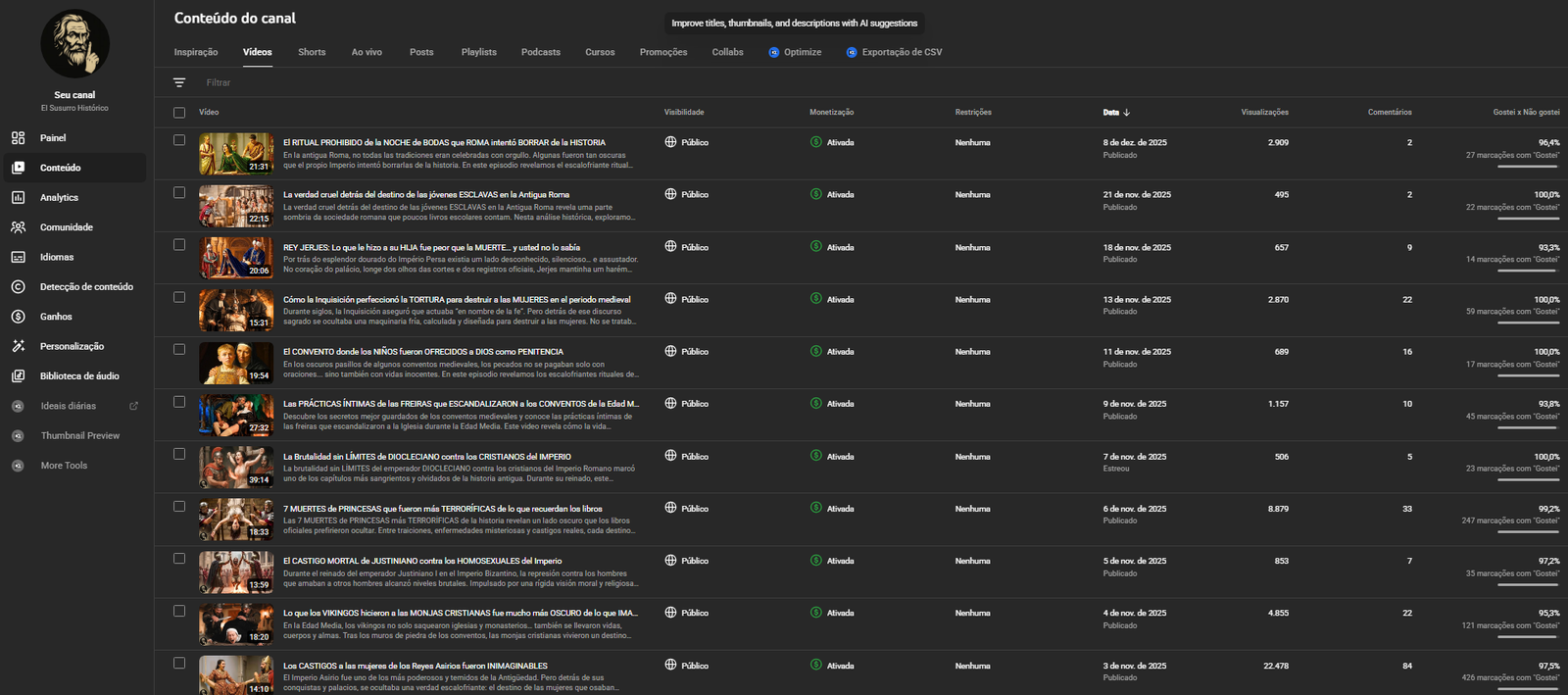Click like ratio bar for El RITUAL PROHIBIDO

(x=1528, y=167)
